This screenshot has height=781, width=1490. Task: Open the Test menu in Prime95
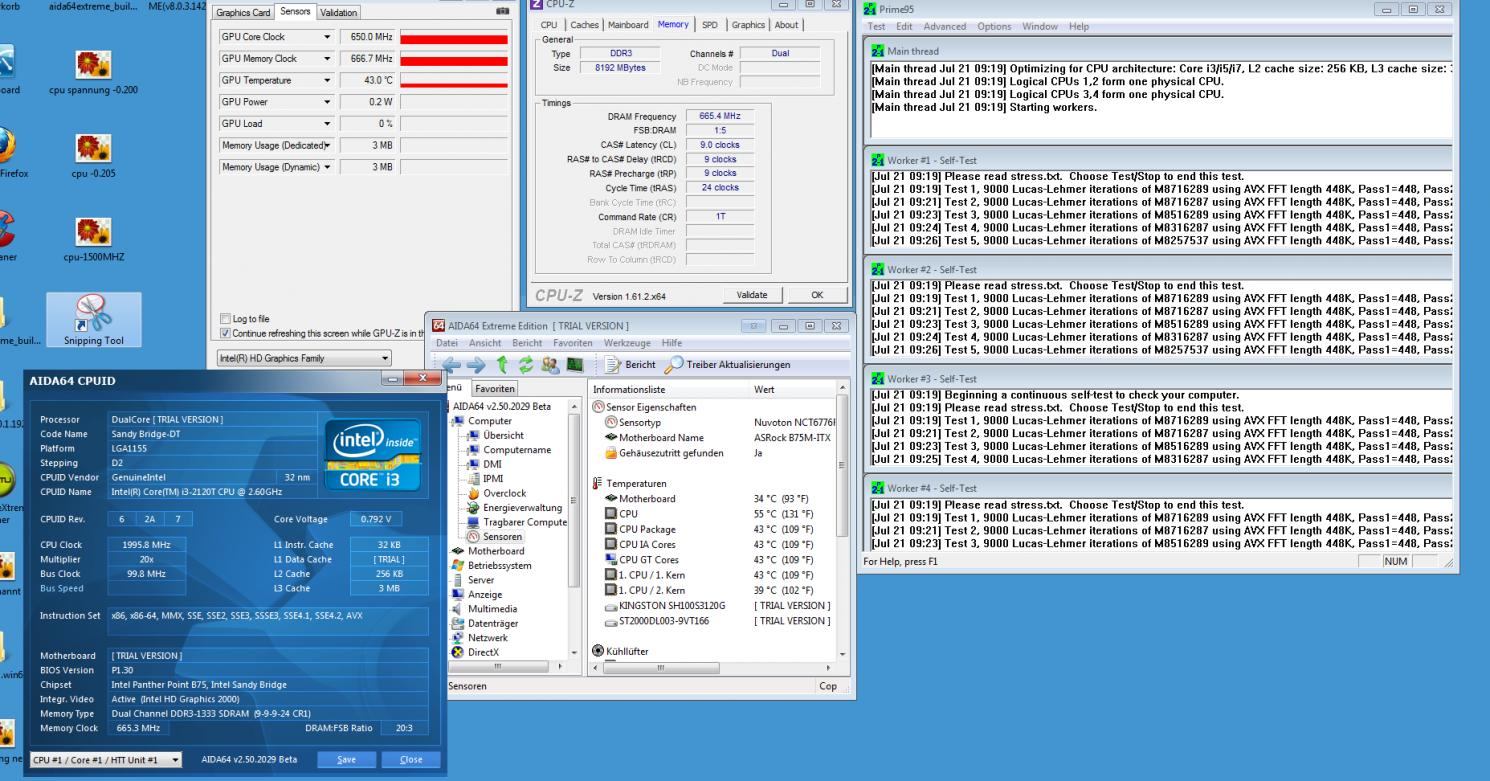coord(877,25)
